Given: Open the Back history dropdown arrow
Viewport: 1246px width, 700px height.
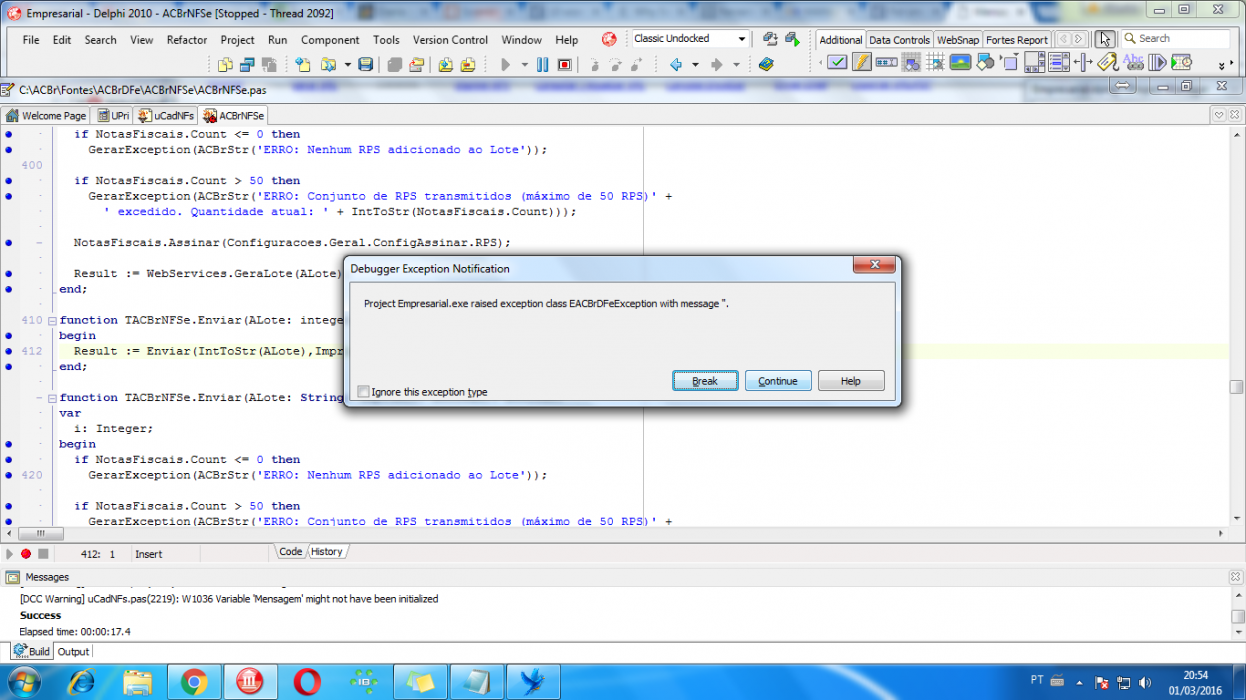Looking at the screenshot, I should (695, 64).
